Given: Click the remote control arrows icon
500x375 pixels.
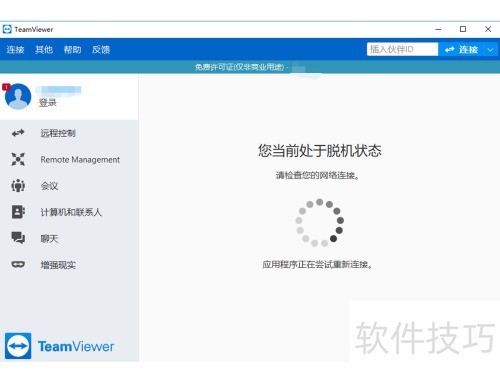Looking at the screenshot, I should pos(18,133).
